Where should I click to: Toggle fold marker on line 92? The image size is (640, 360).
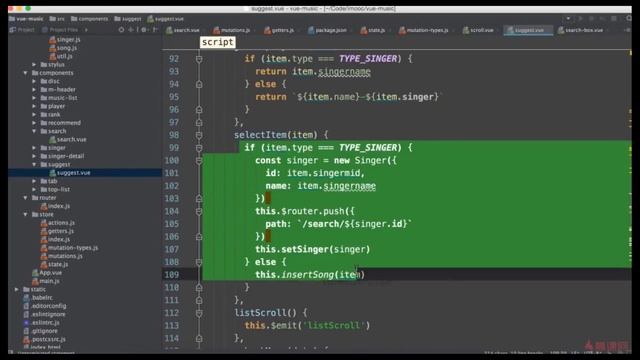199,59
